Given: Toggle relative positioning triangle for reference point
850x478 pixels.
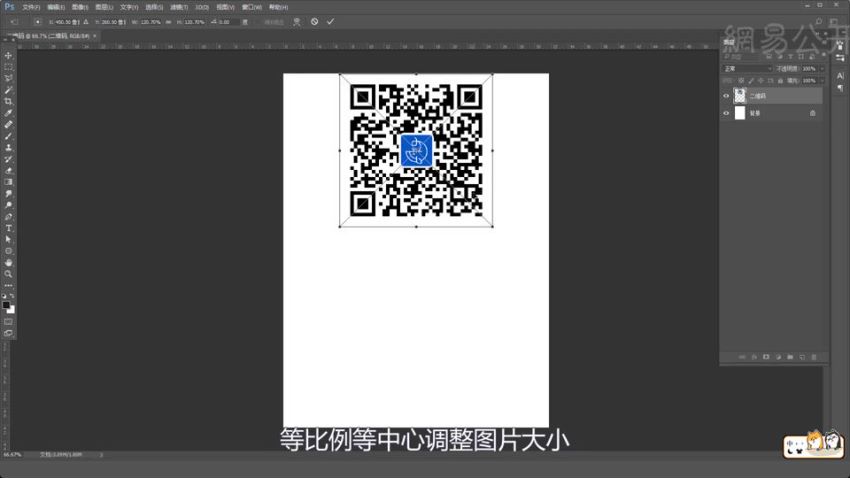Looking at the screenshot, I should pyautogui.click(x=86, y=22).
